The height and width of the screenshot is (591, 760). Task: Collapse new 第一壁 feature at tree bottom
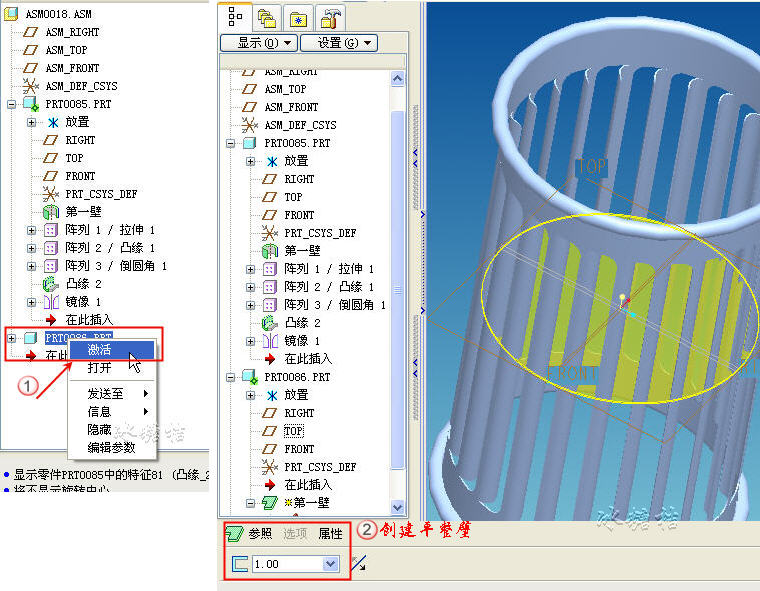tap(250, 503)
